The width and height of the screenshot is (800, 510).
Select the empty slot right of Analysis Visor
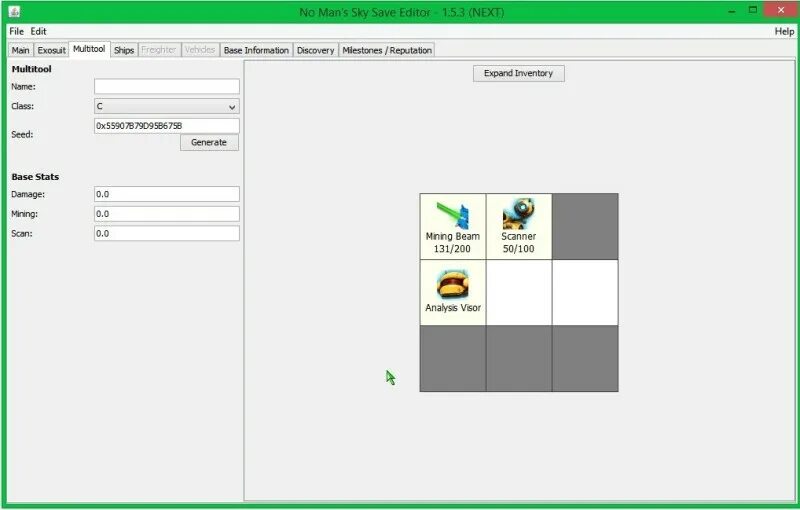[x=519, y=293]
